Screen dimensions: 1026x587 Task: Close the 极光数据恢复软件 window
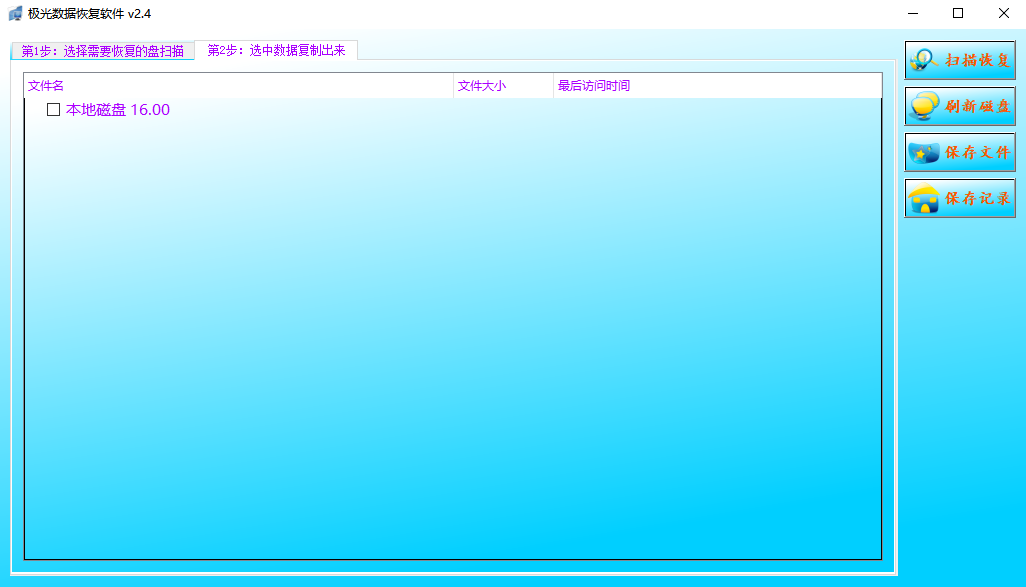pyautogui.click(x=1003, y=14)
